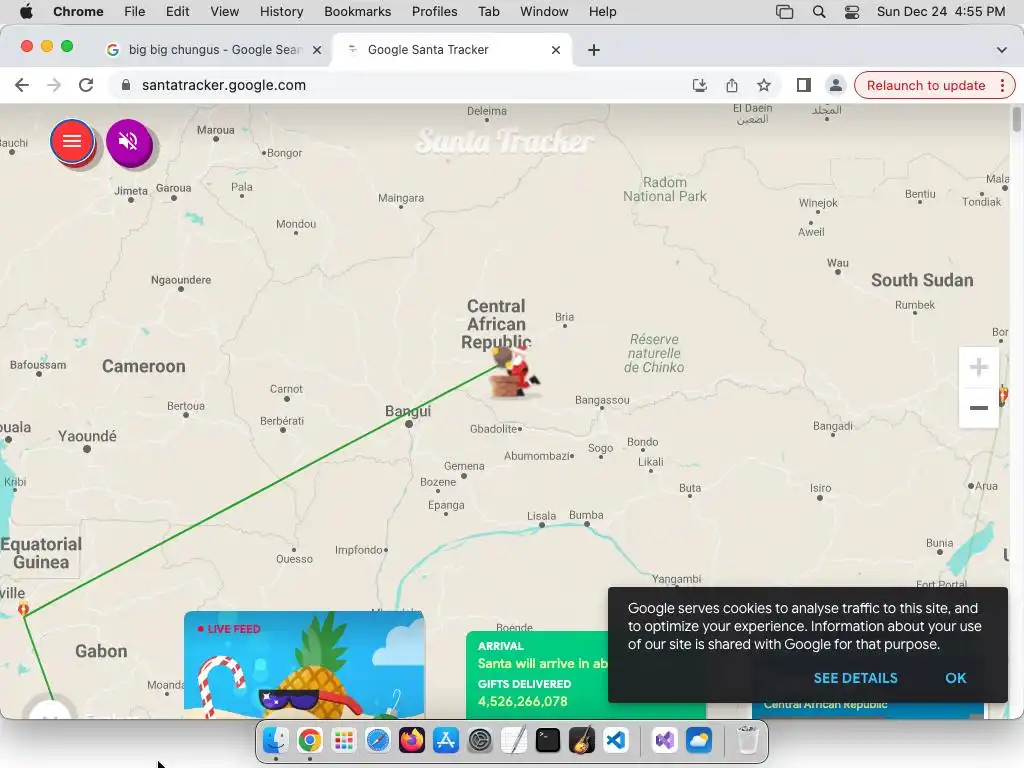Open Terminal from the Dock
This screenshot has width=1024, height=768.
547,740
